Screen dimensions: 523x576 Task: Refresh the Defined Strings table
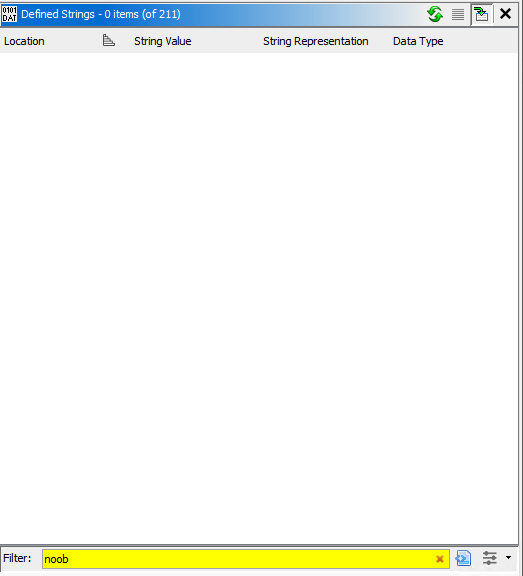pyautogui.click(x=435, y=14)
